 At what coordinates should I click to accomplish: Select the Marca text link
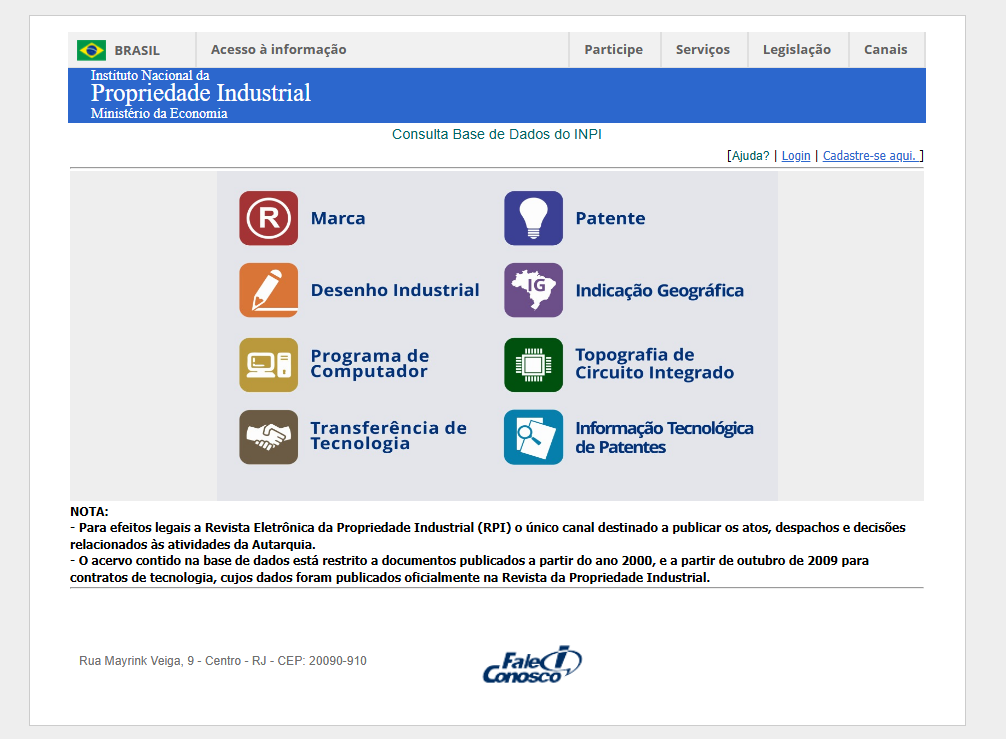pyautogui.click(x=338, y=218)
